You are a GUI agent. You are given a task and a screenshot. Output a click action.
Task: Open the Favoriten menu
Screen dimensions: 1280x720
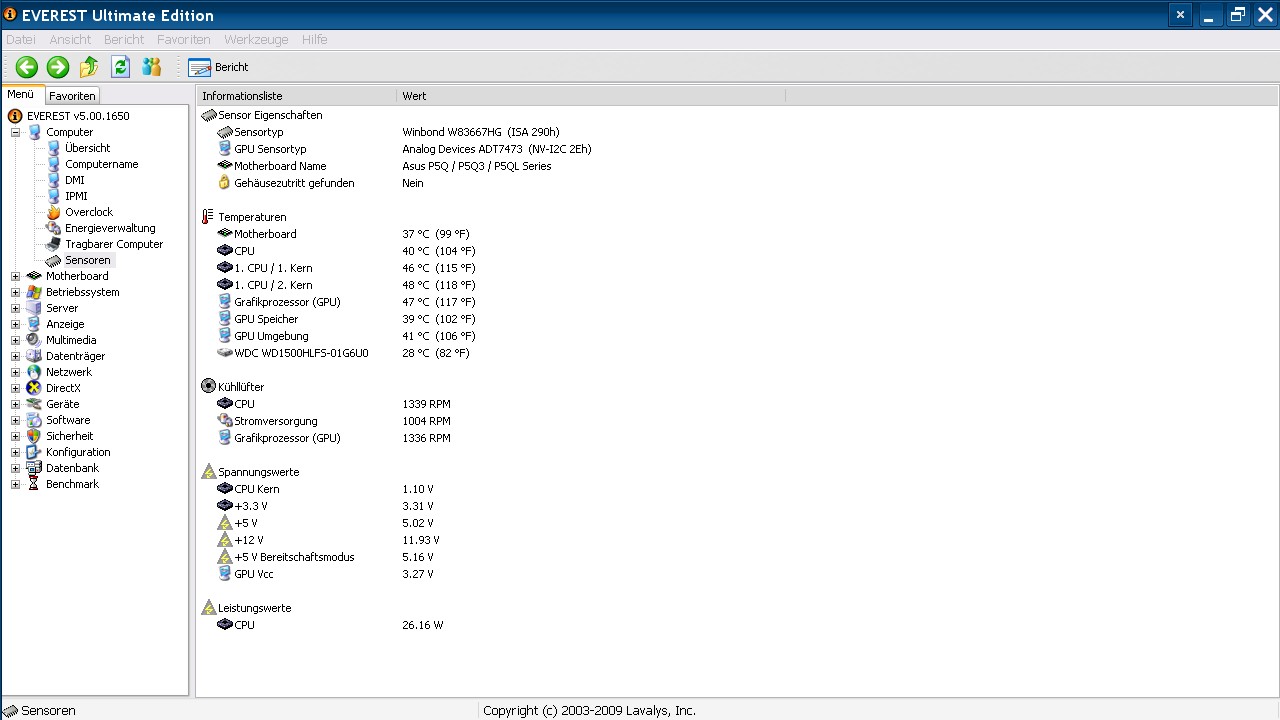[x=184, y=39]
